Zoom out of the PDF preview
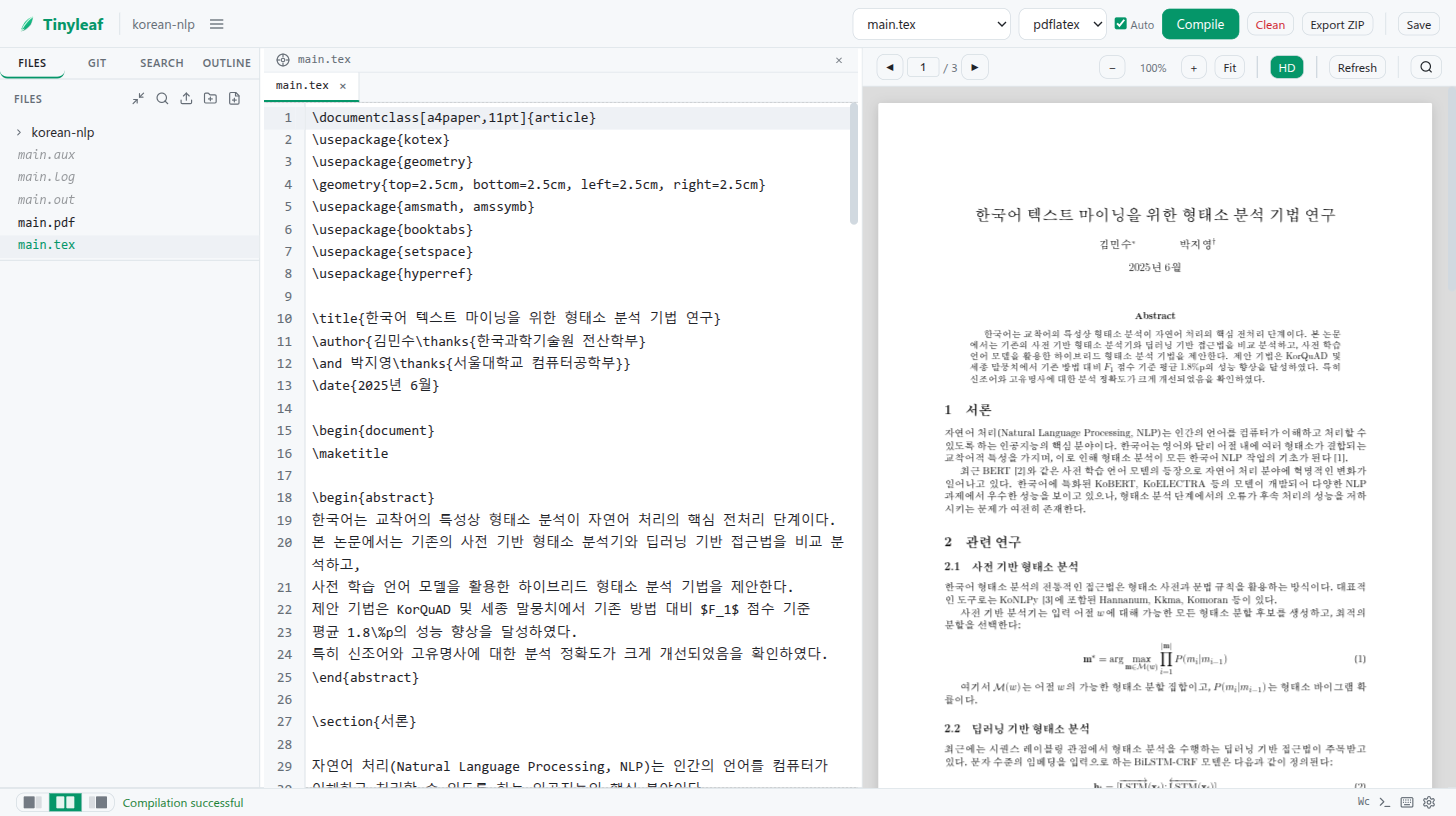Image resolution: width=1456 pixels, height=816 pixels. pyautogui.click(x=1112, y=68)
